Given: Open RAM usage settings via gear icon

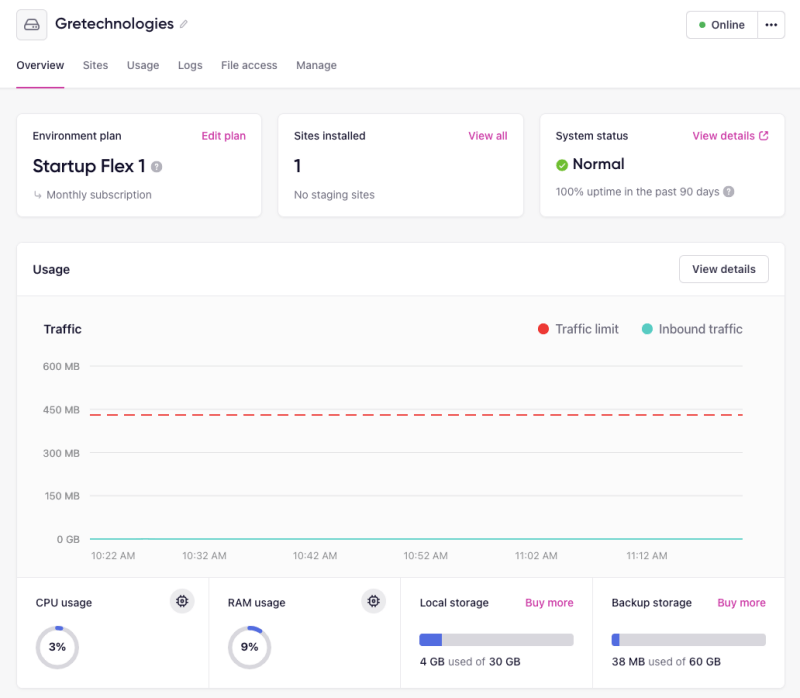Looking at the screenshot, I should click(373, 601).
